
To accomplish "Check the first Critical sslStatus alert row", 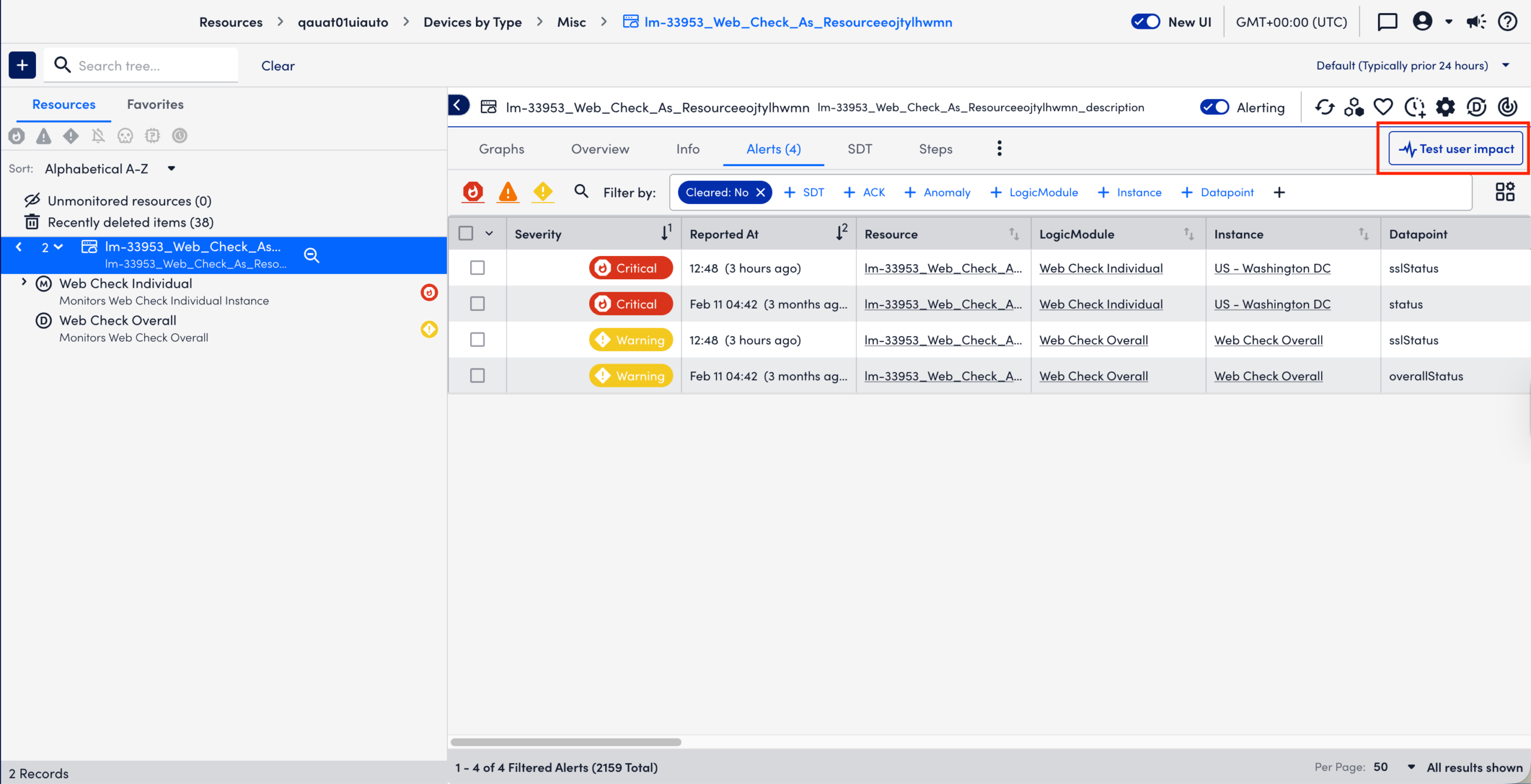I will 477,268.
